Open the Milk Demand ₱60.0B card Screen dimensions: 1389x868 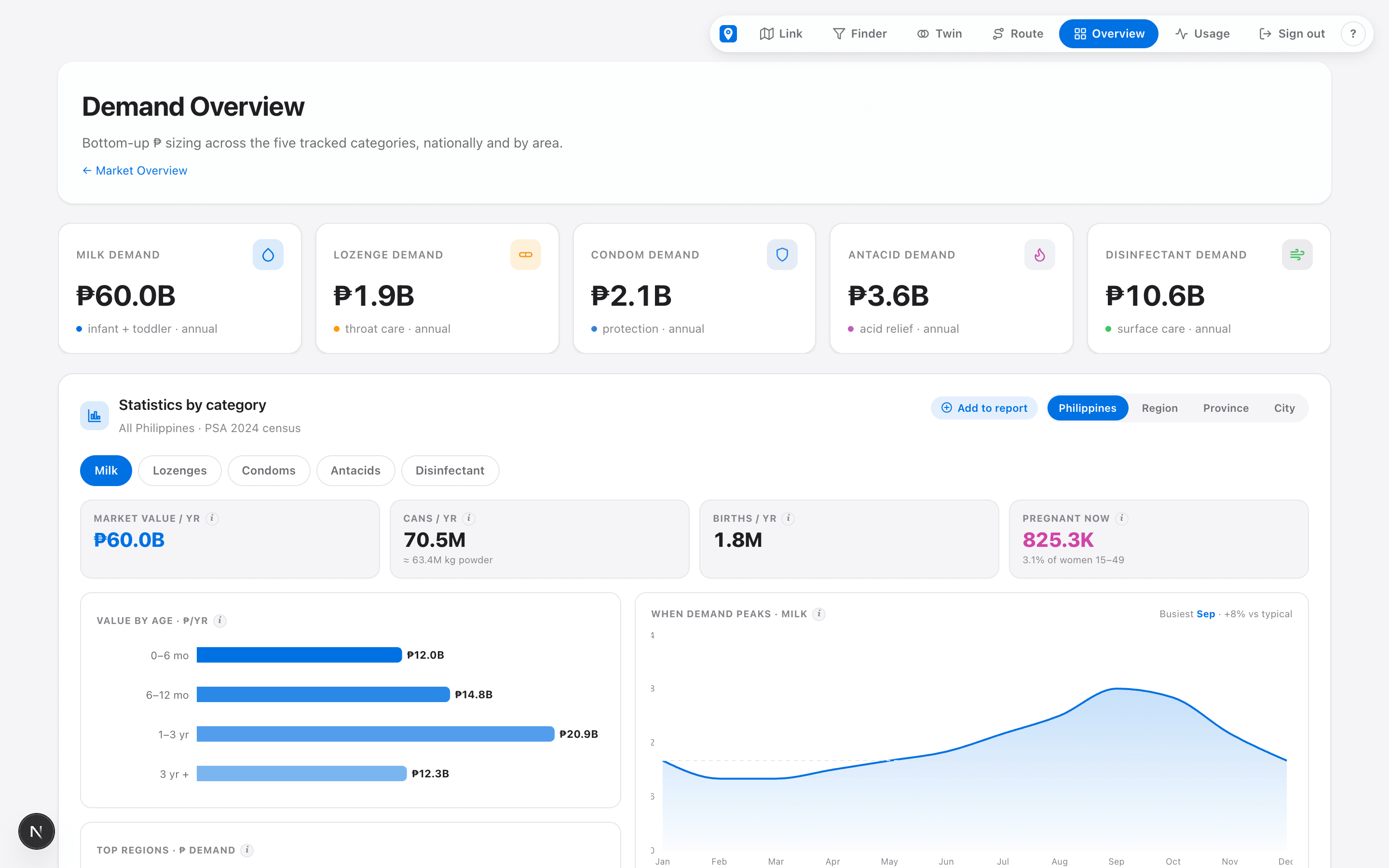[x=179, y=289]
